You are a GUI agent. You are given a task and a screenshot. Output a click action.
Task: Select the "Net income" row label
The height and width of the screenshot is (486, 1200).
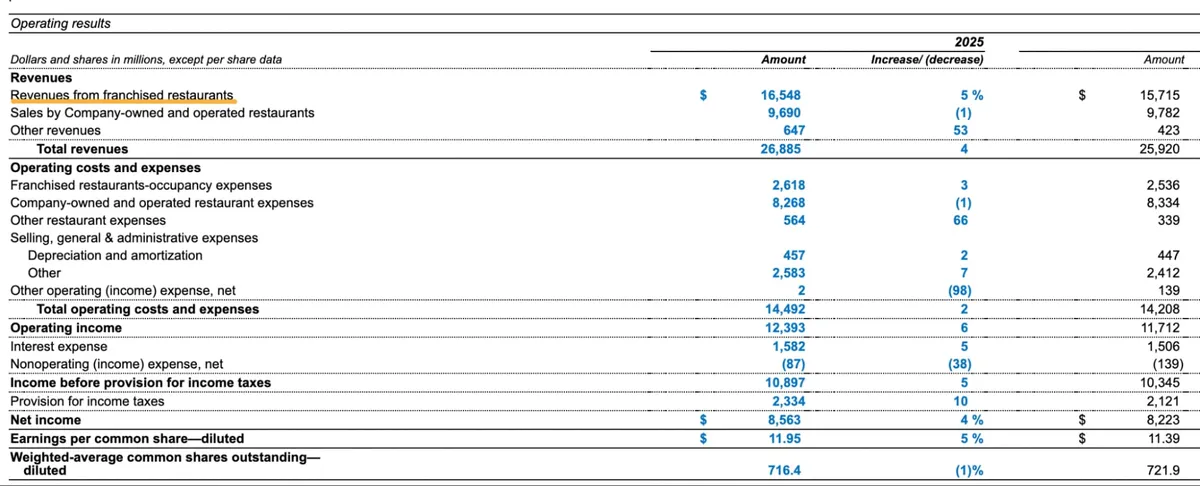click(x=46, y=420)
